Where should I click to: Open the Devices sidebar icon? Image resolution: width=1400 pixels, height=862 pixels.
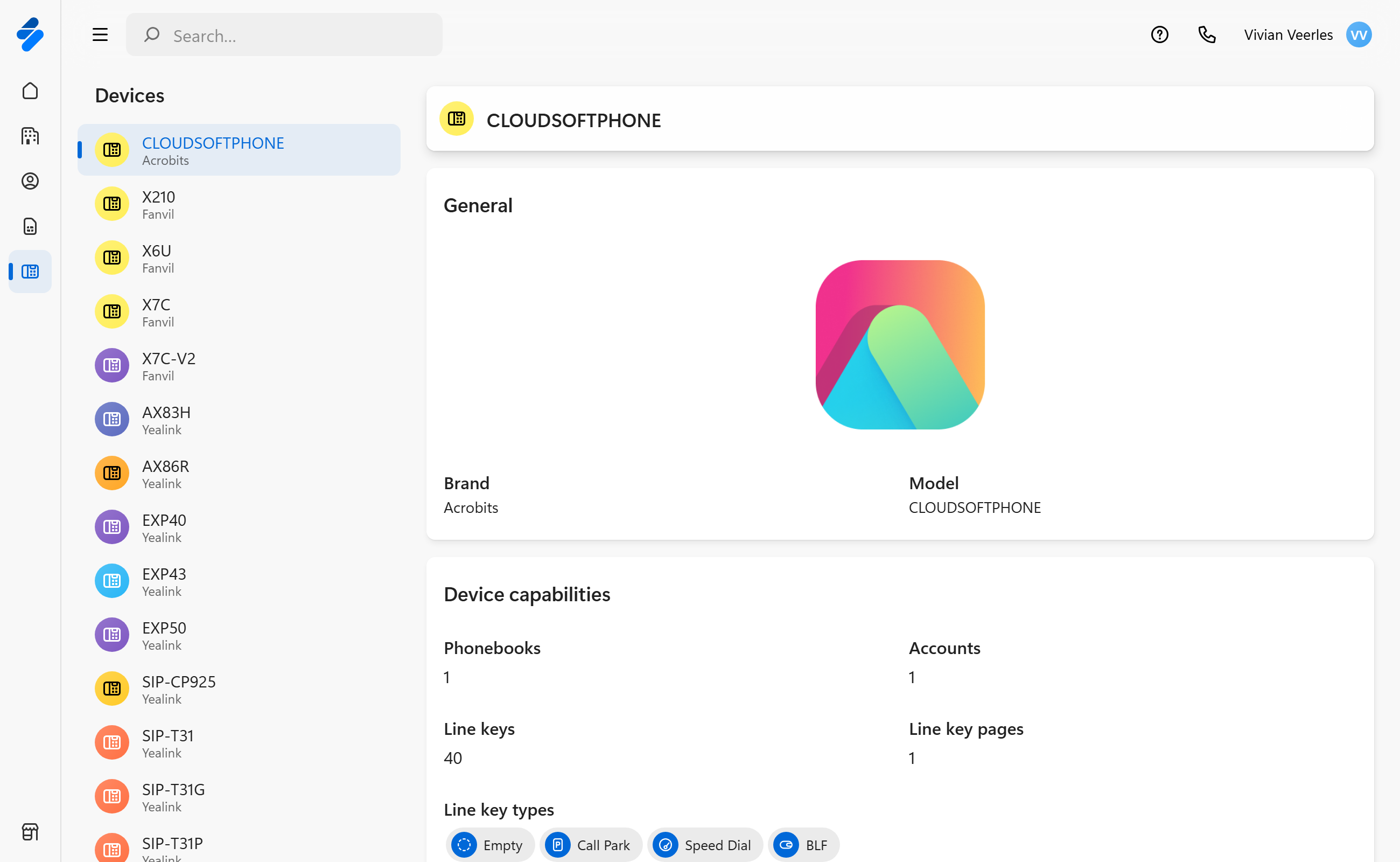point(30,272)
